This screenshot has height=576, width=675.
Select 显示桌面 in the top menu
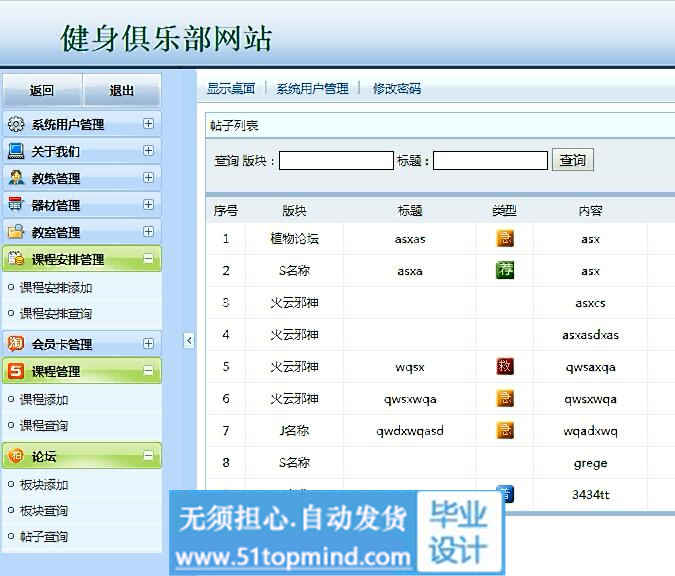coord(231,89)
